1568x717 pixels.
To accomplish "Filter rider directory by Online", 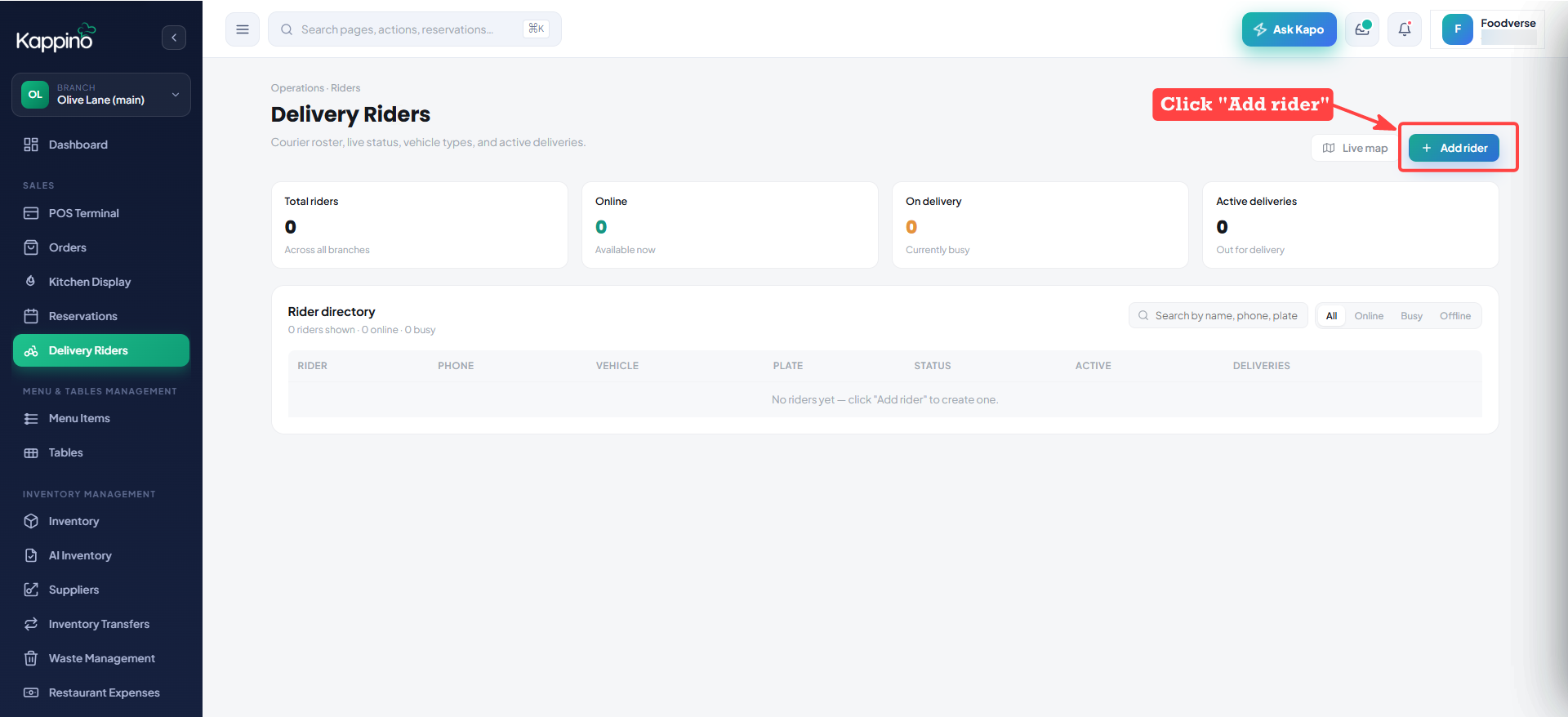I will [x=1369, y=316].
